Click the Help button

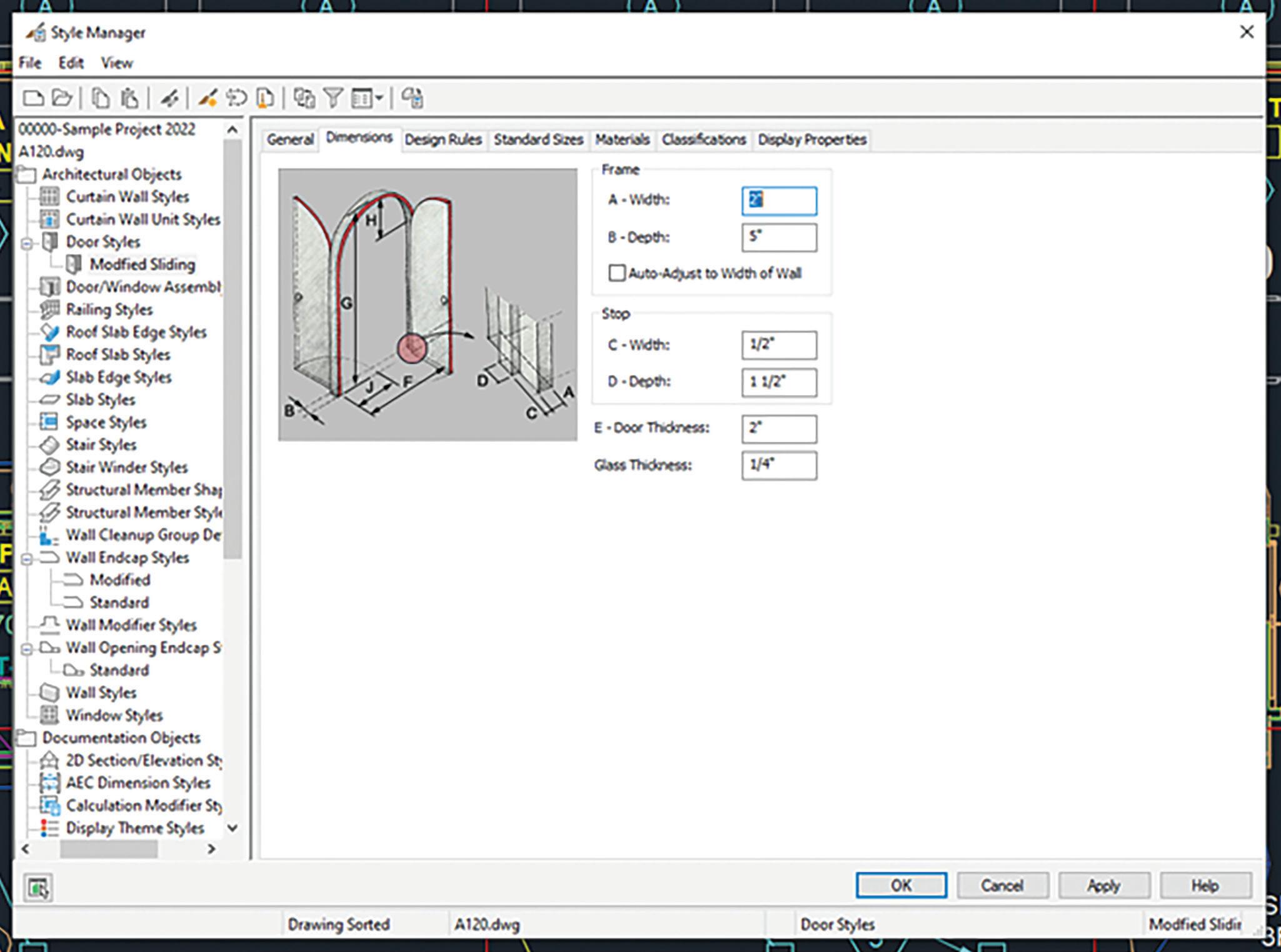[1205, 885]
